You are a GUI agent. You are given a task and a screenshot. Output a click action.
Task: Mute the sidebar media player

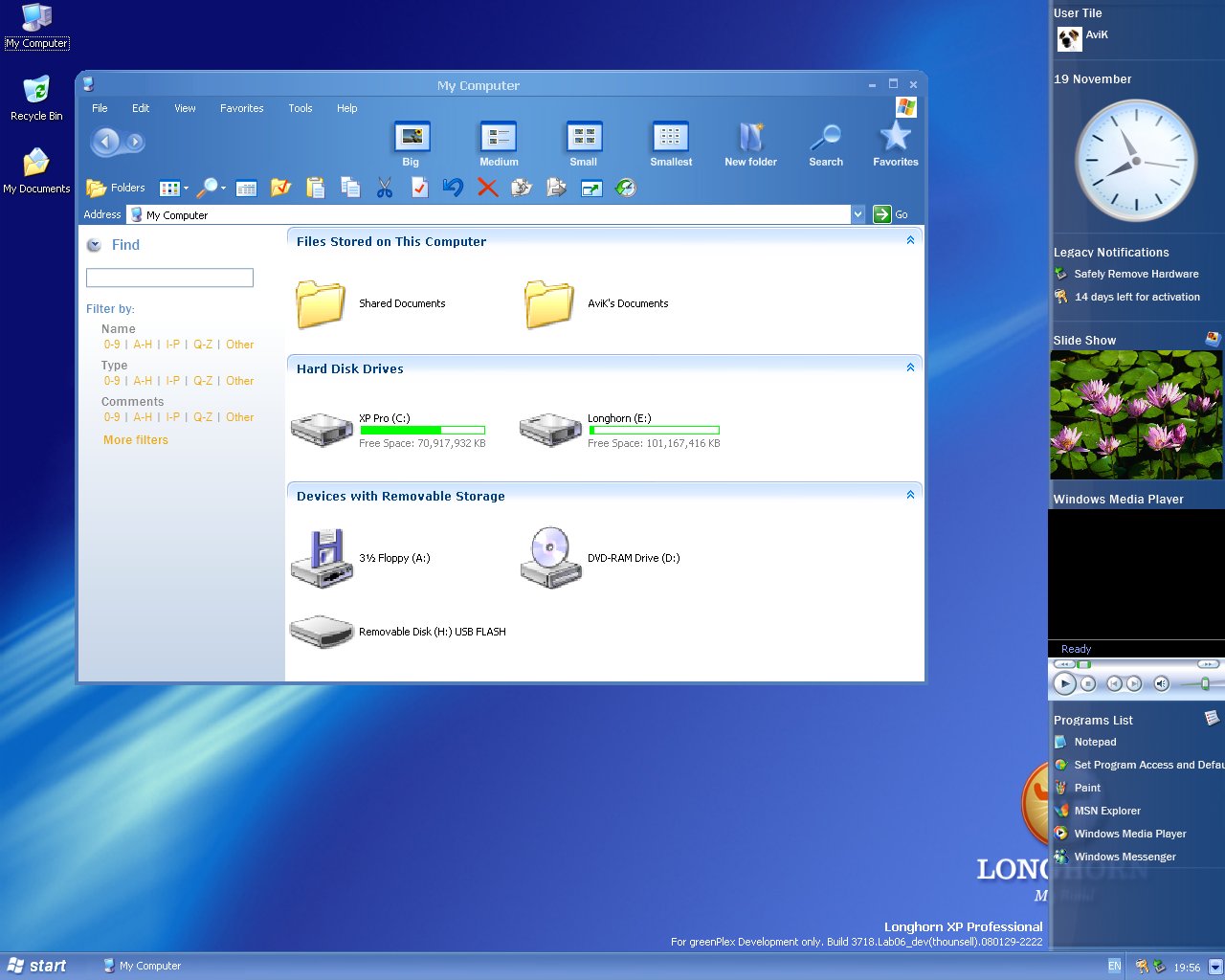coord(1161,683)
